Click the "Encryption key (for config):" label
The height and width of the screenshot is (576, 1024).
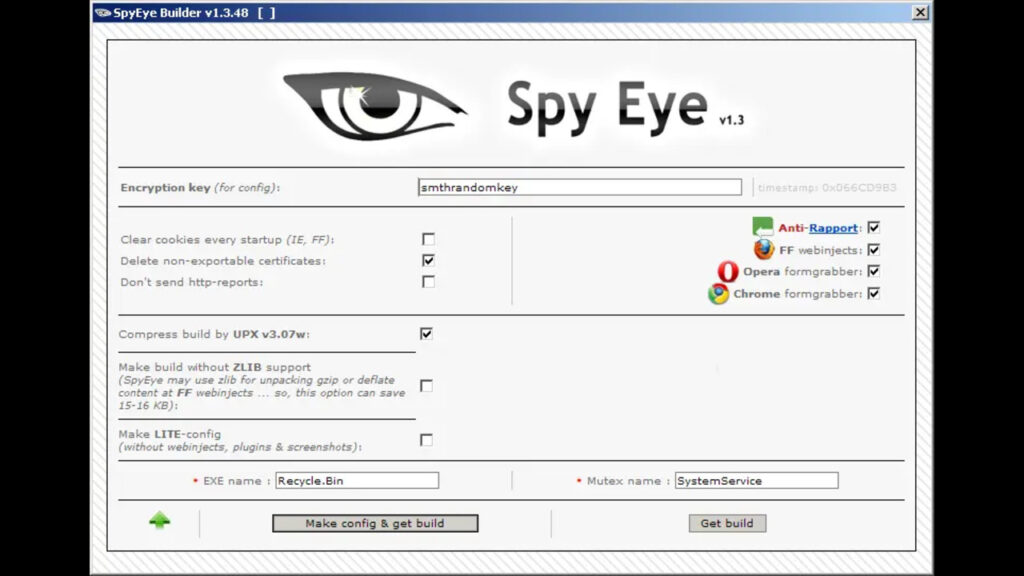pyautogui.click(x=200, y=188)
